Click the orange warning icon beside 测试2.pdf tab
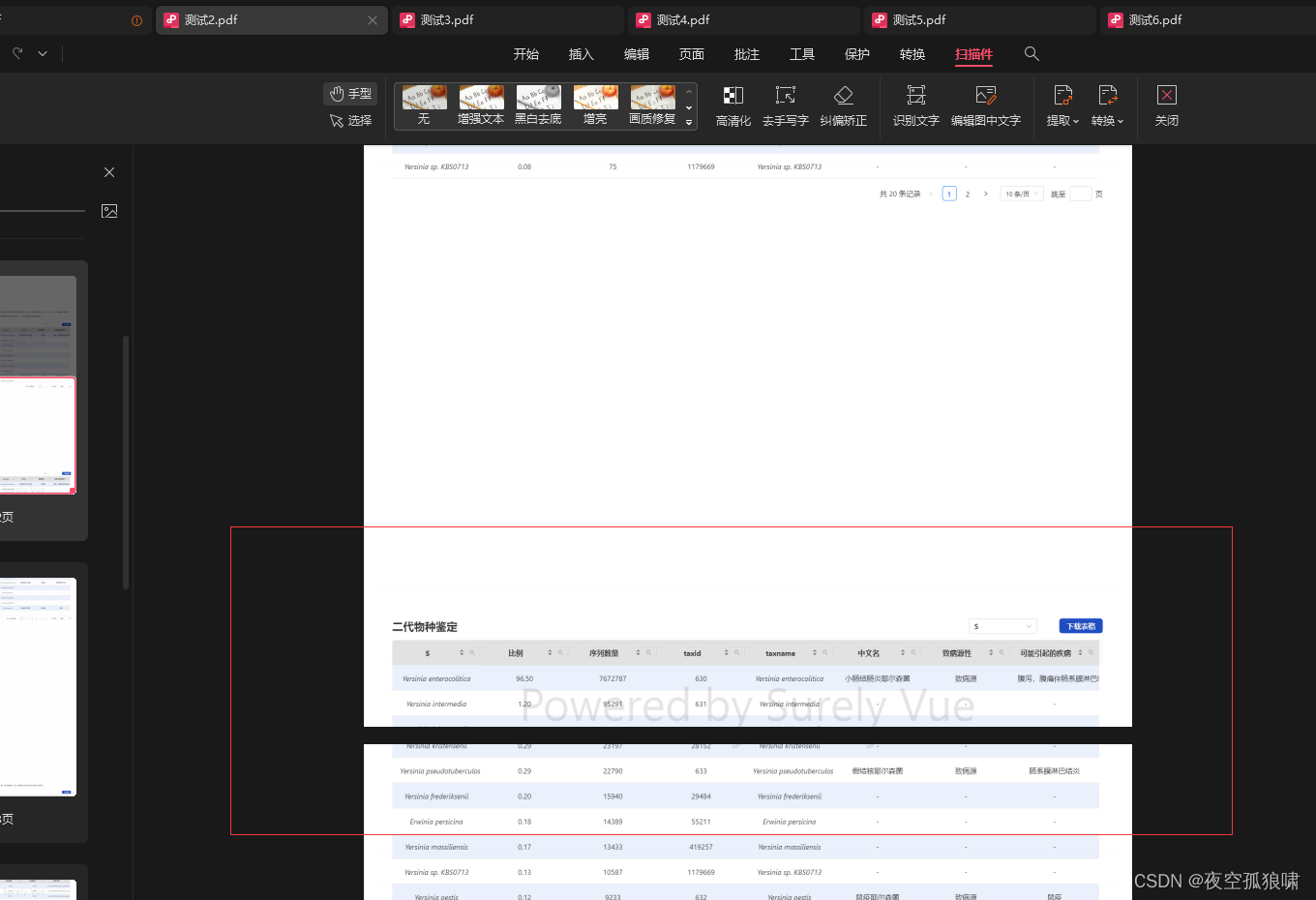The height and width of the screenshot is (900, 1316). coord(136,20)
